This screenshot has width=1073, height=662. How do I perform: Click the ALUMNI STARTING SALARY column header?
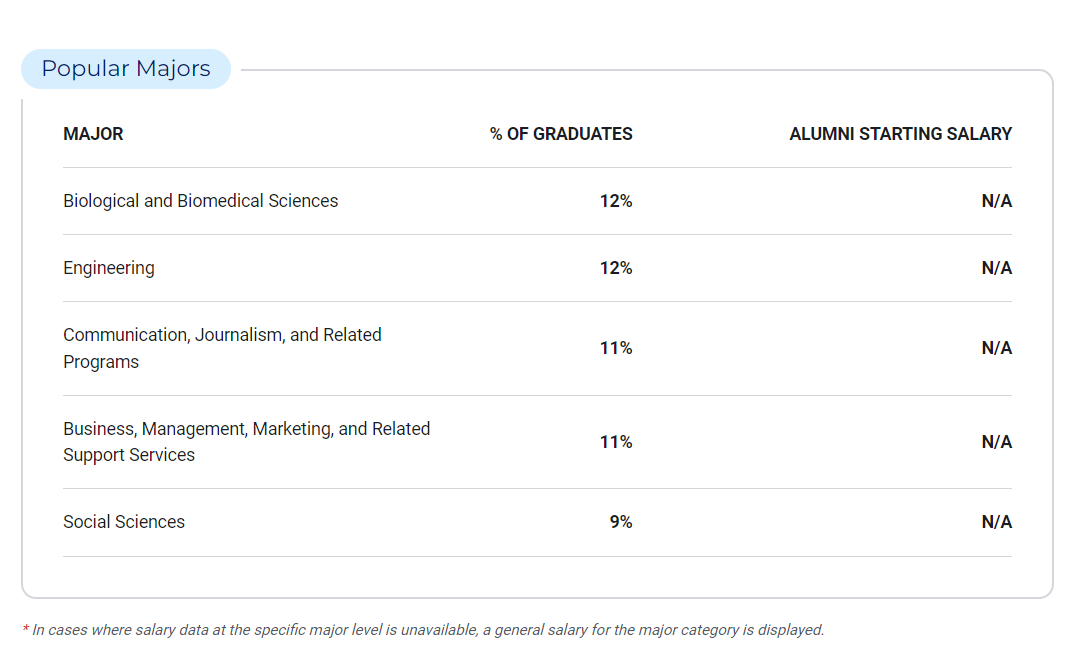click(x=900, y=134)
